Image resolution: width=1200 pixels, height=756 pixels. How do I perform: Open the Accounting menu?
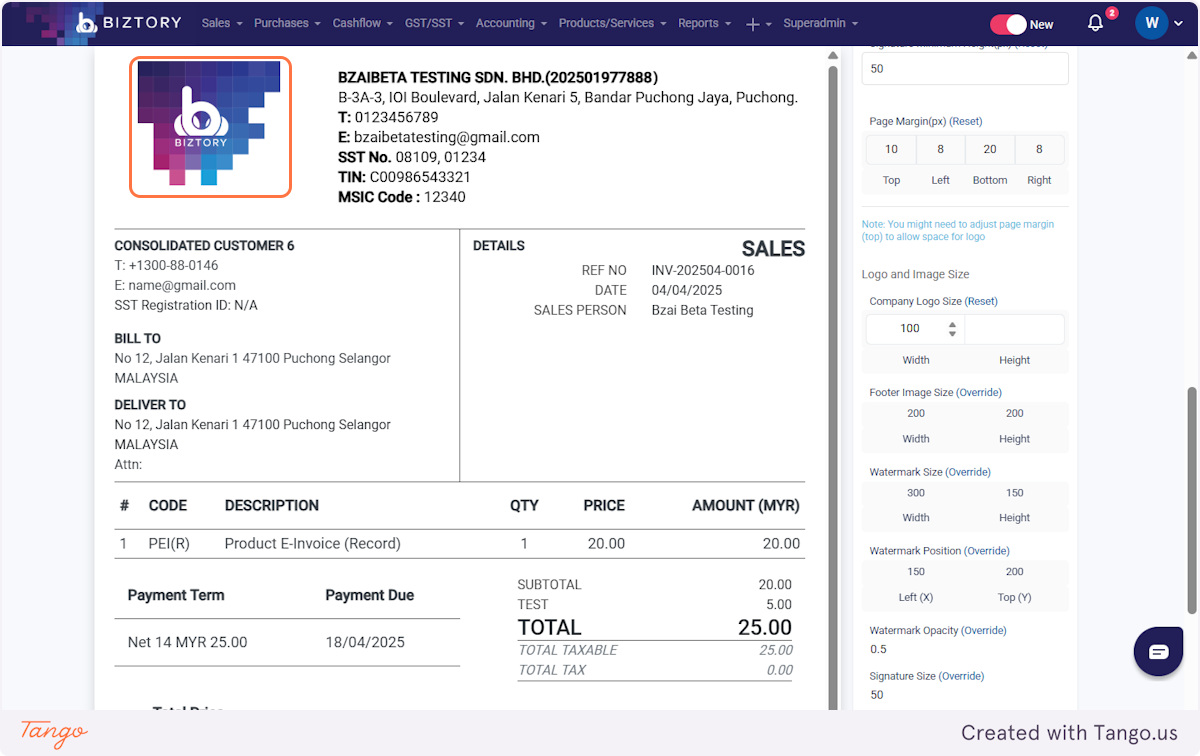tap(511, 23)
